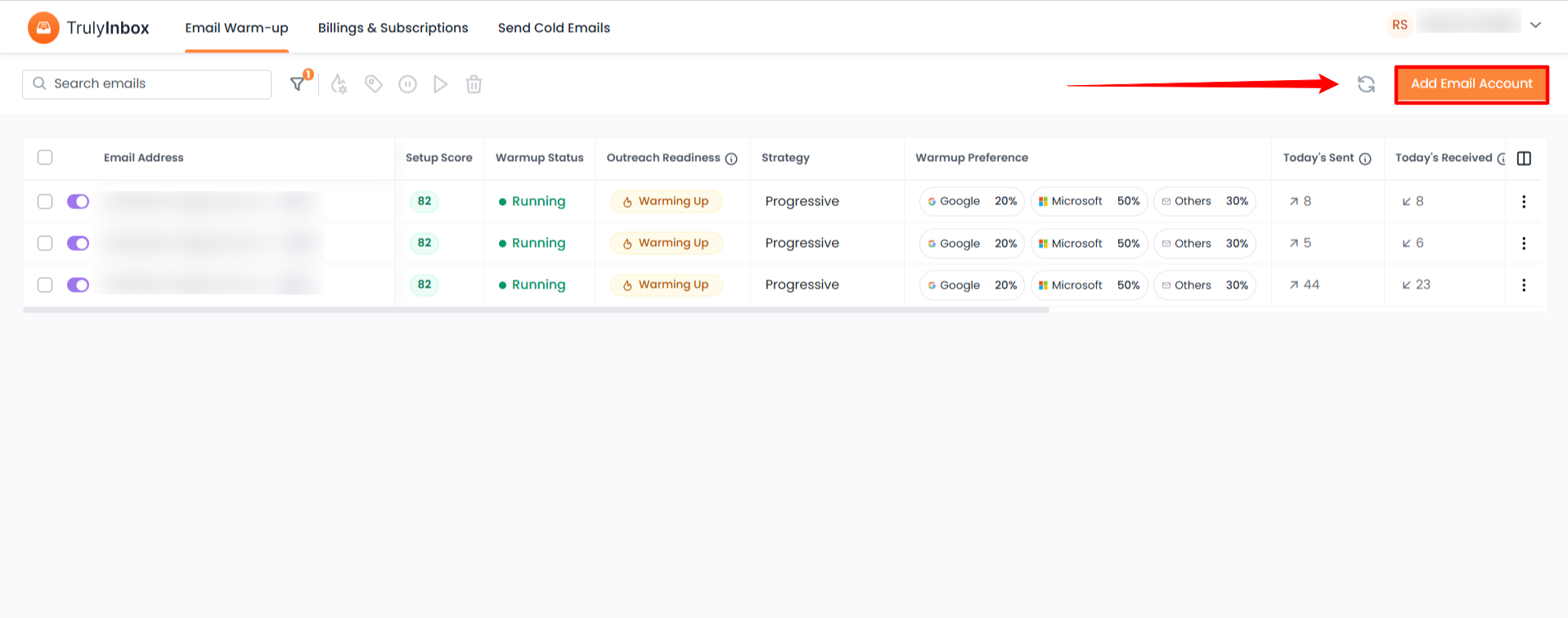
Task: Open more options for first email row
Action: [1524, 201]
